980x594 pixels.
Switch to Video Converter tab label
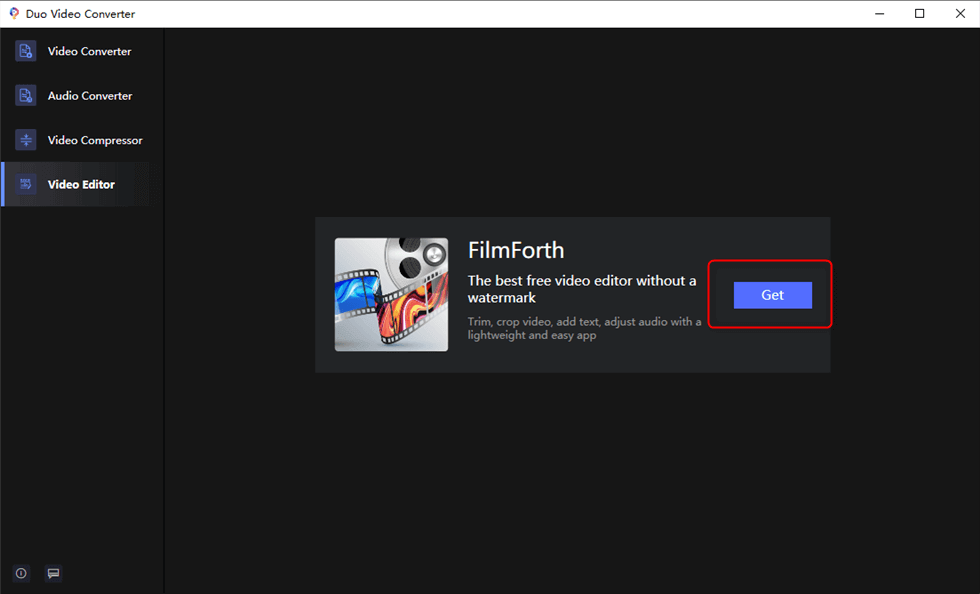tap(89, 51)
